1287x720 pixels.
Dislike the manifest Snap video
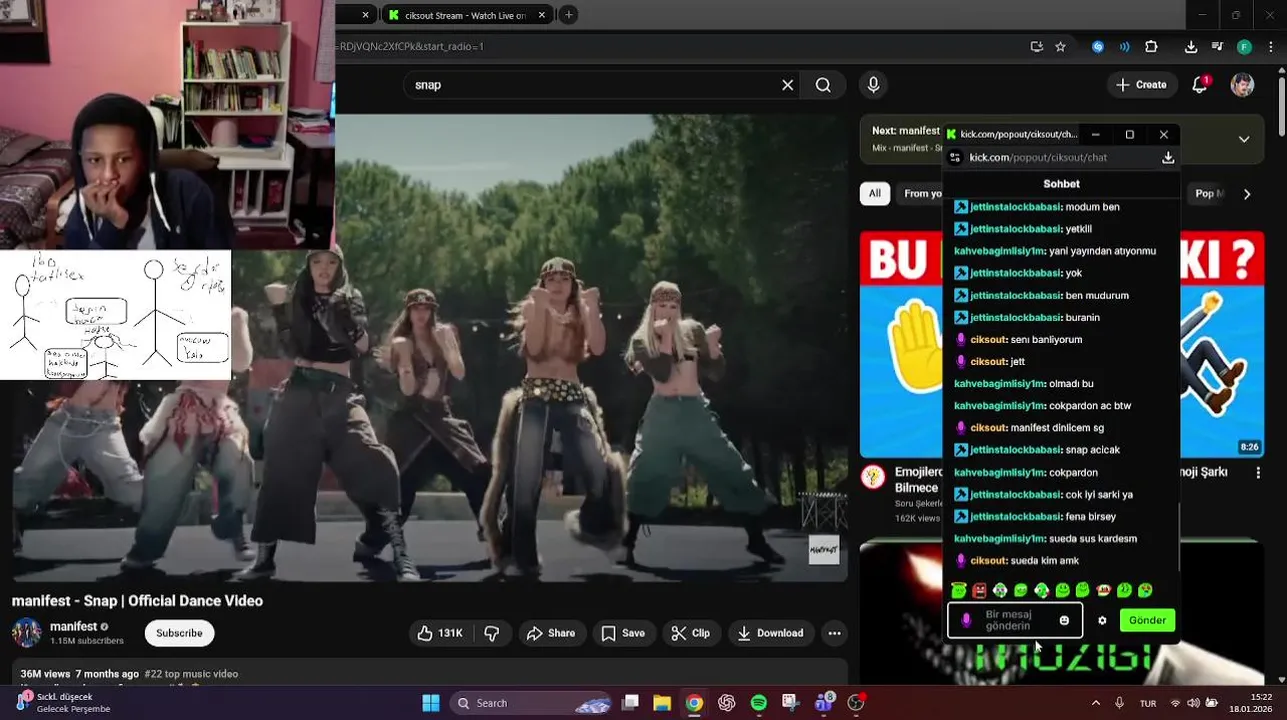tap(492, 633)
